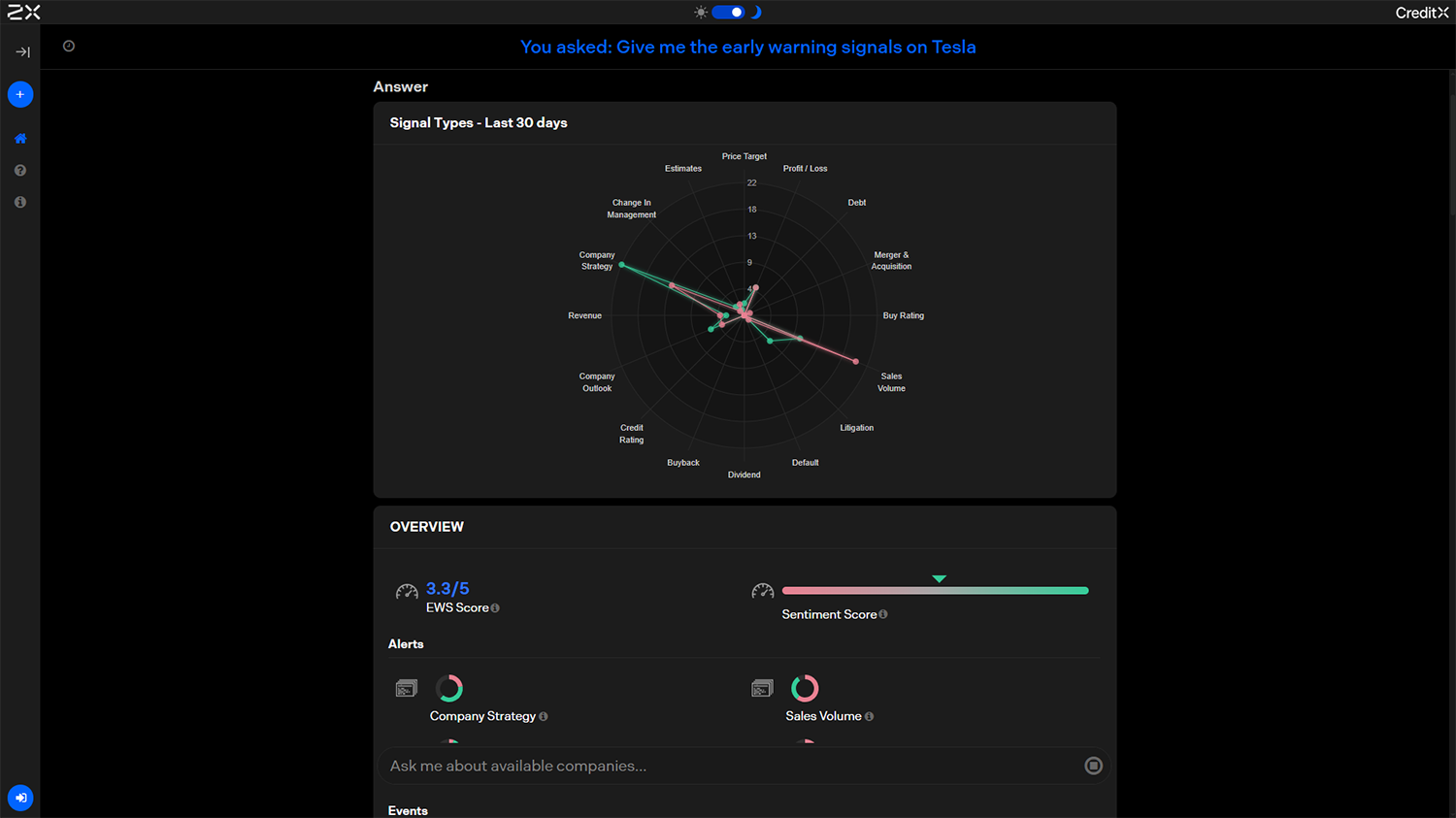Open the sidebar information icon
The width and height of the screenshot is (1456, 818).
tap(20, 202)
